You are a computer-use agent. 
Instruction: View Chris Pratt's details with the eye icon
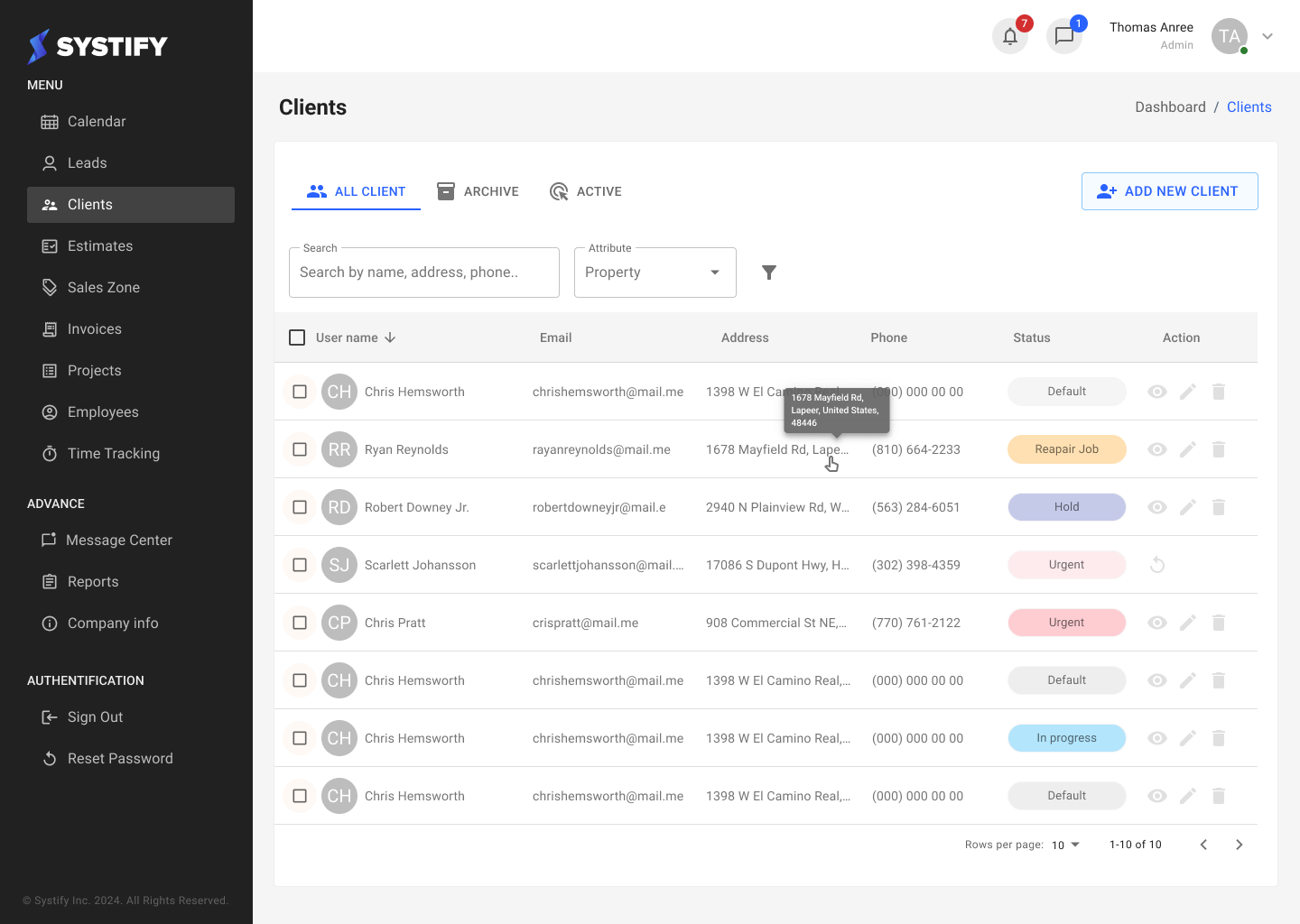1156,622
